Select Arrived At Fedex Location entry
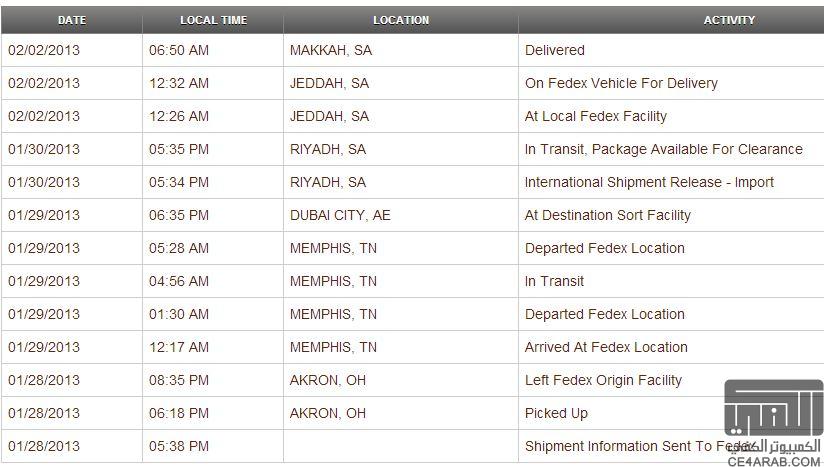This screenshot has height=467, width=824. (606, 347)
